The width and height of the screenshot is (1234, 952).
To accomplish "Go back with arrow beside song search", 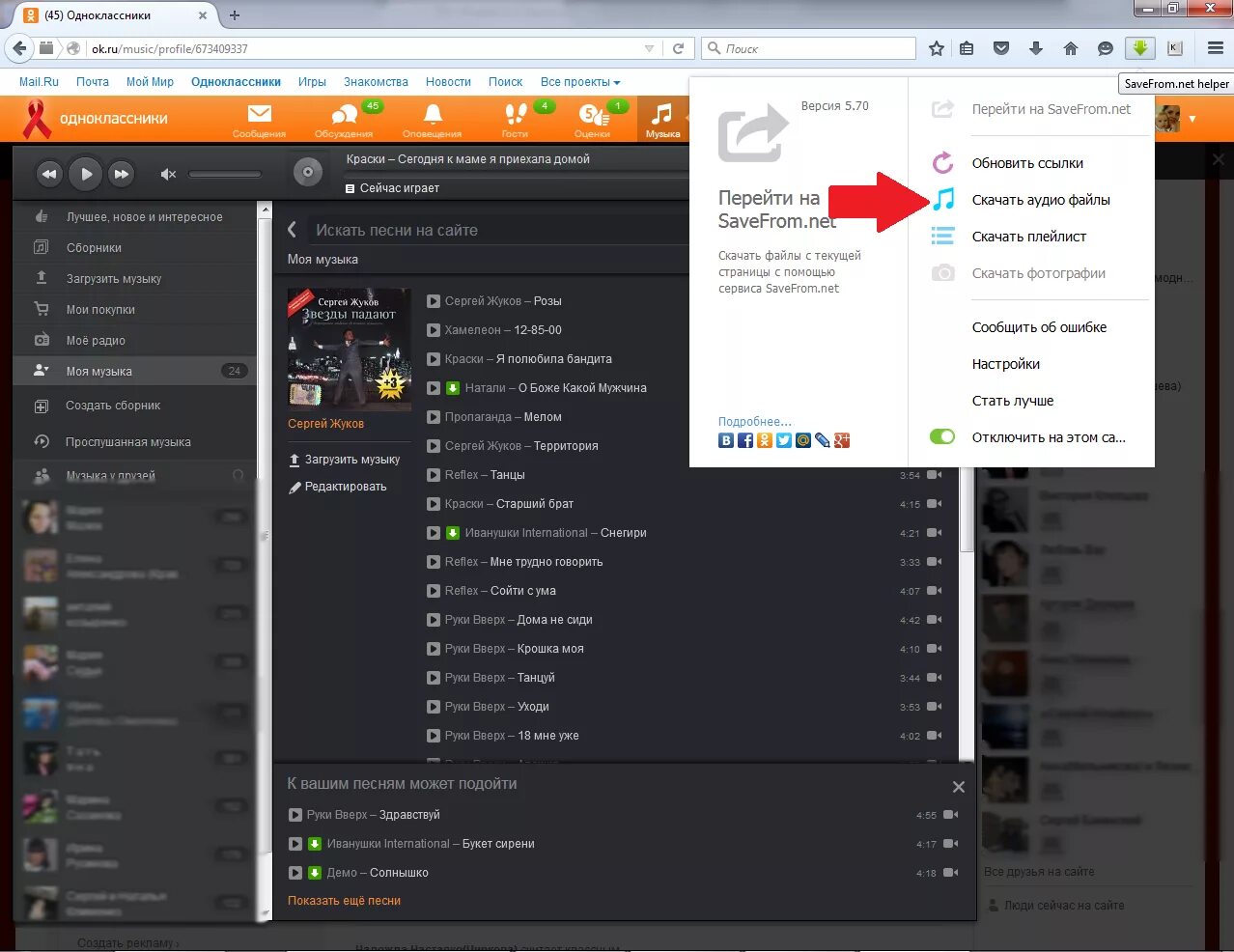I will pos(292,230).
